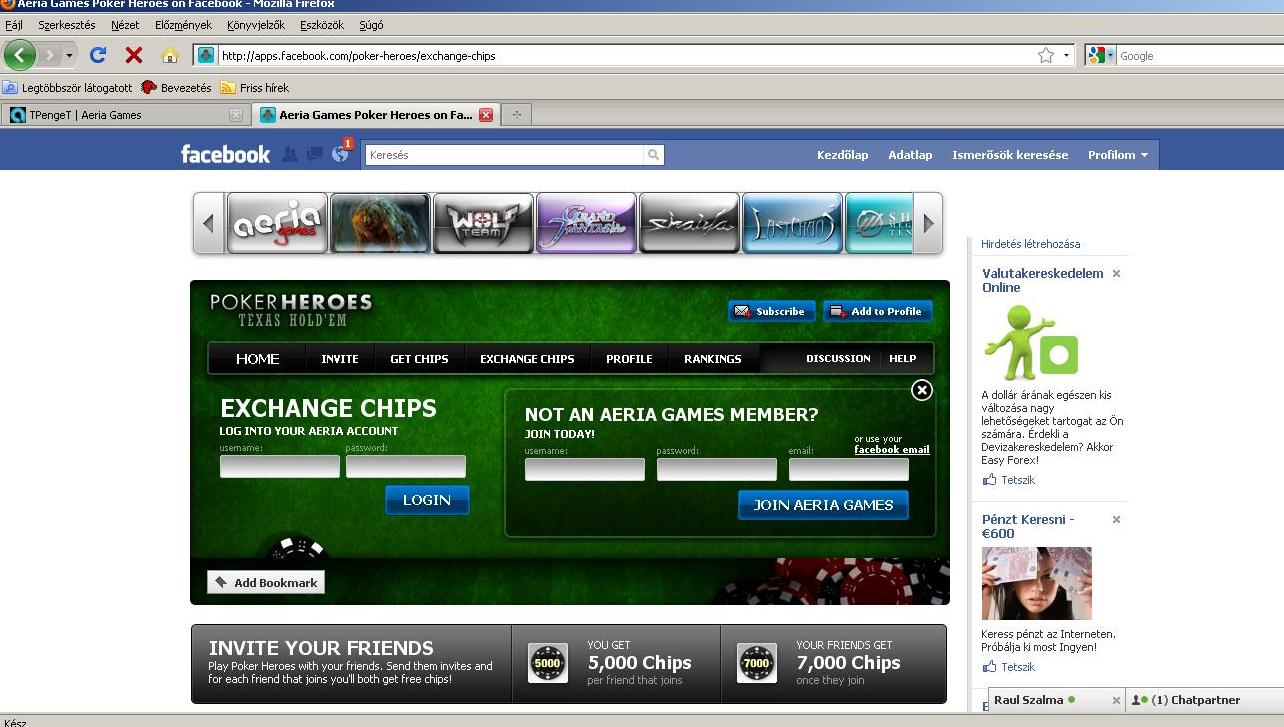Open Facebook notifications globe with badge
Viewport: 1284px width, 727px height.
(341, 152)
